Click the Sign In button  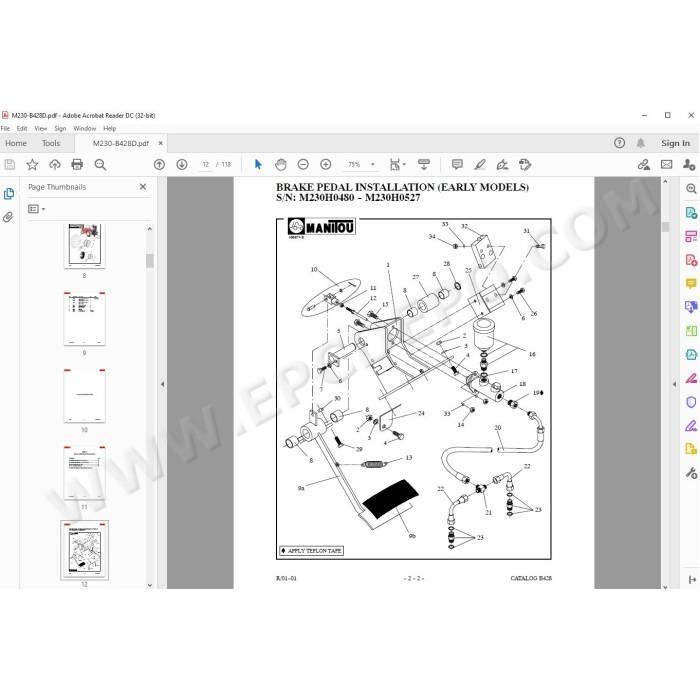point(675,143)
